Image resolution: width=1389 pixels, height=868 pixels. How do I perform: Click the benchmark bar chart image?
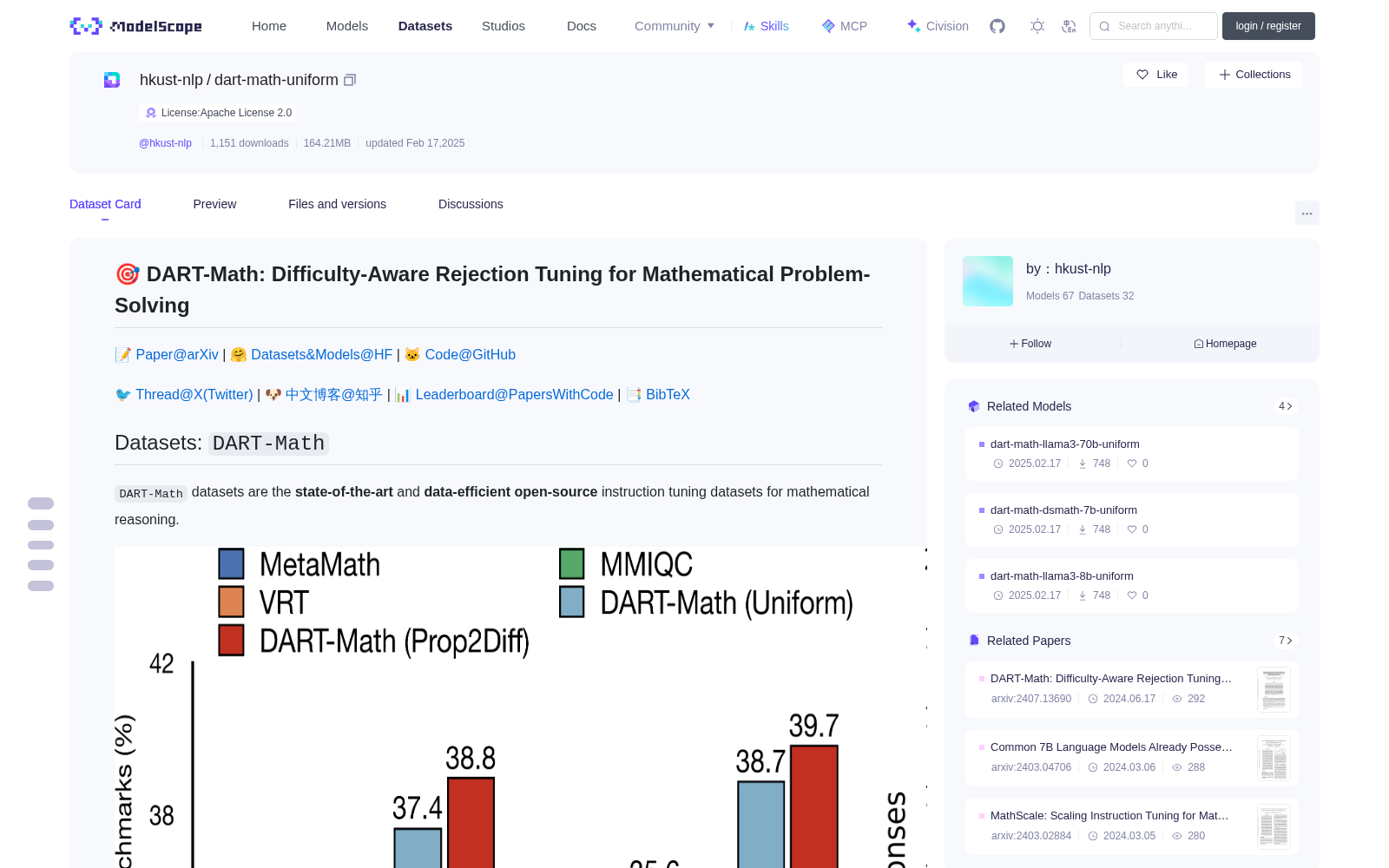tap(521, 707)
